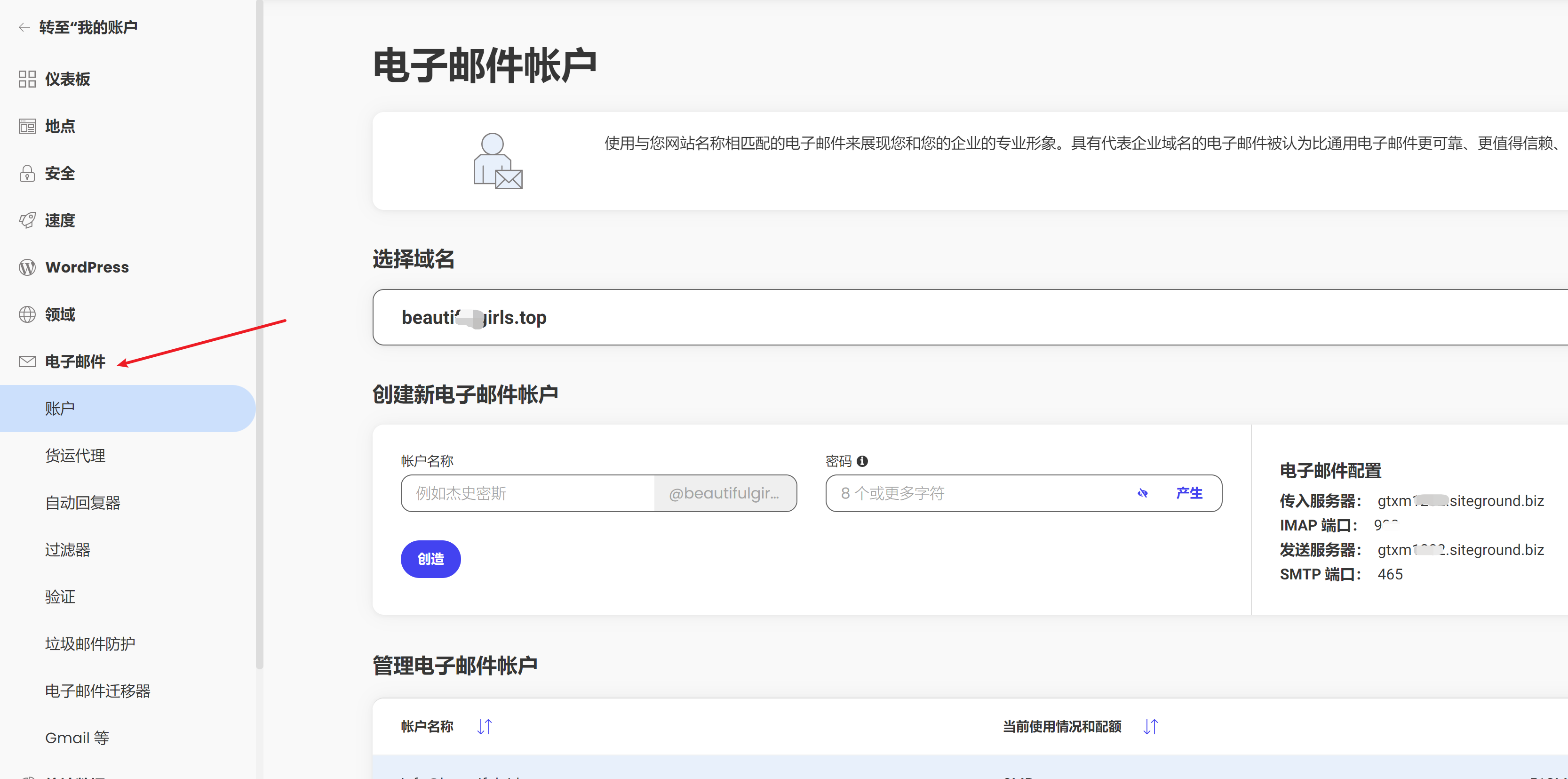Open the password info tooltip icon
This screenshot has height=779, width=1568.
pos(862,461)
